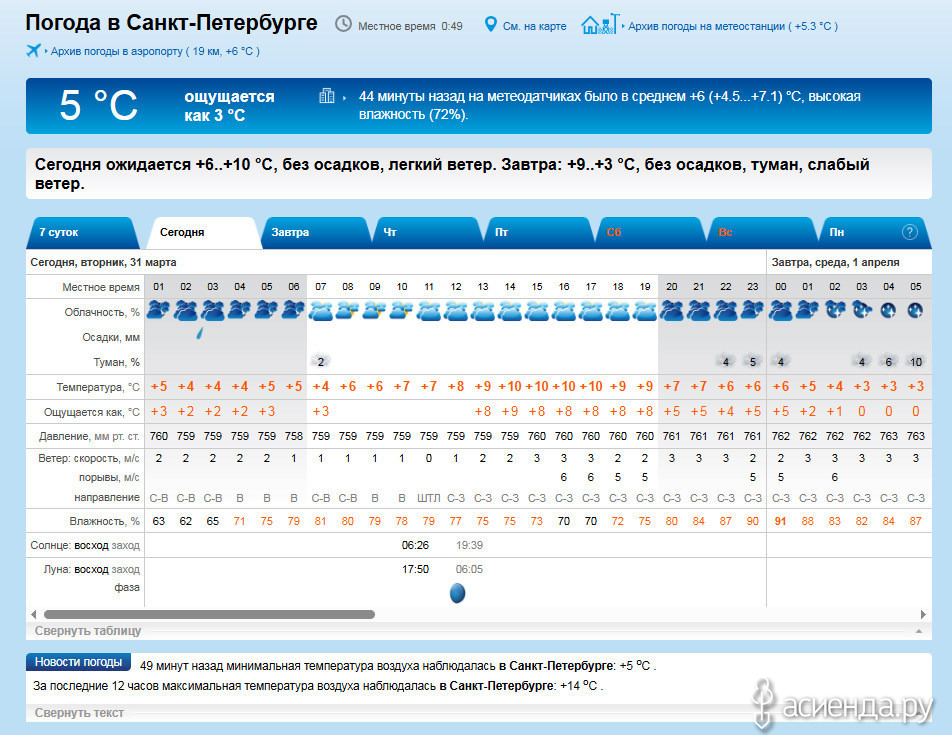Collapse the news text with Свернуть текст
Image resolution: width=952 pixels, height=735 pixels.
[x=79, y=713]
